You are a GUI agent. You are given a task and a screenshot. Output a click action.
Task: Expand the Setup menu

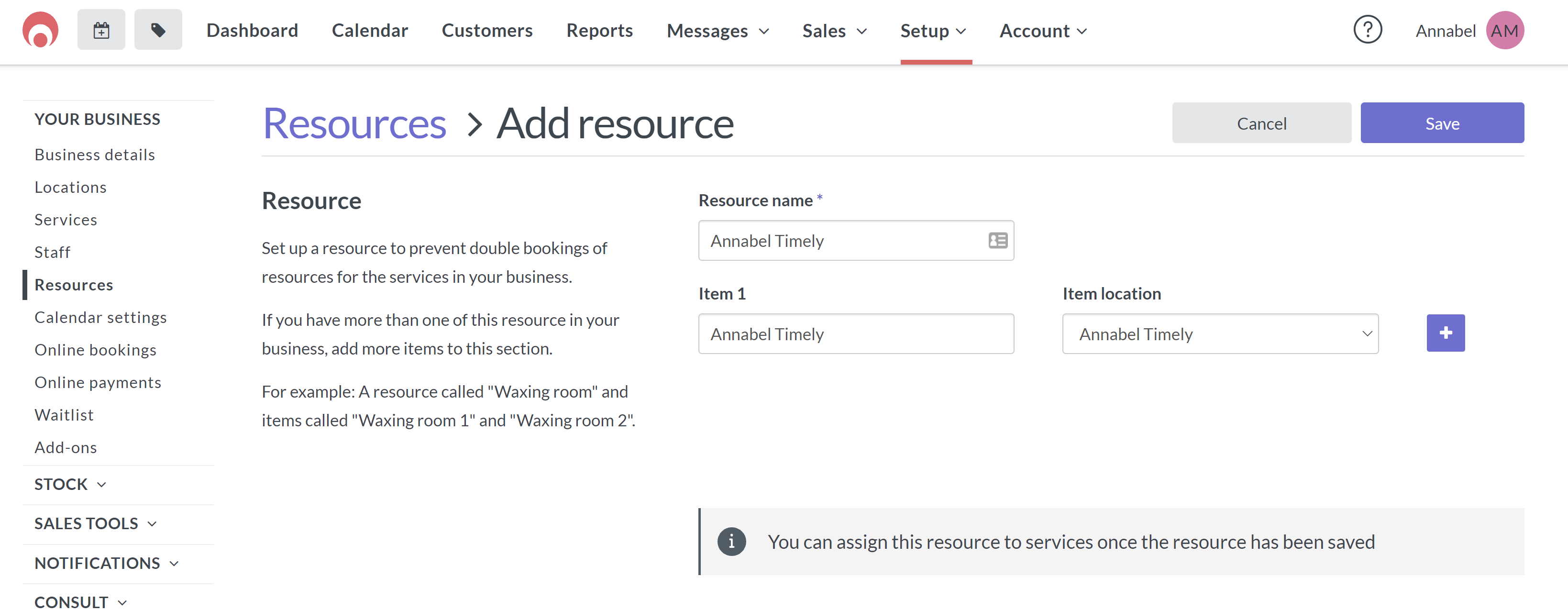pyautogui.click(x=933, y=31)
